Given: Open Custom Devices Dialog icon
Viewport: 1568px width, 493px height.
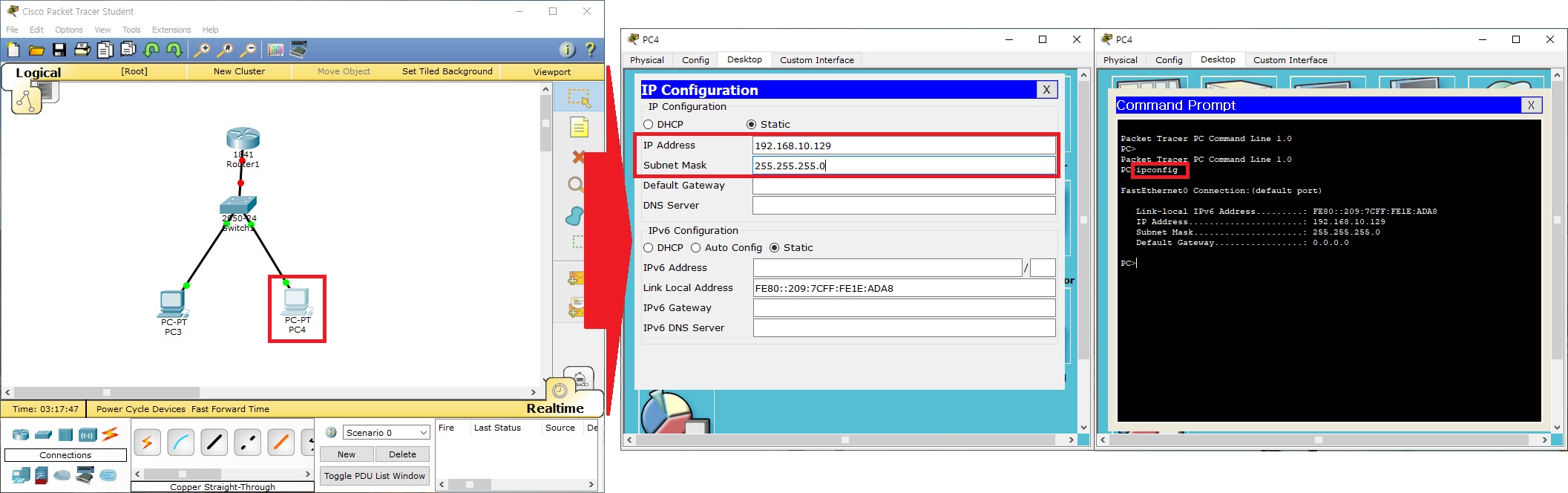Looking at the screenshot, I should [x=298, y=50].
